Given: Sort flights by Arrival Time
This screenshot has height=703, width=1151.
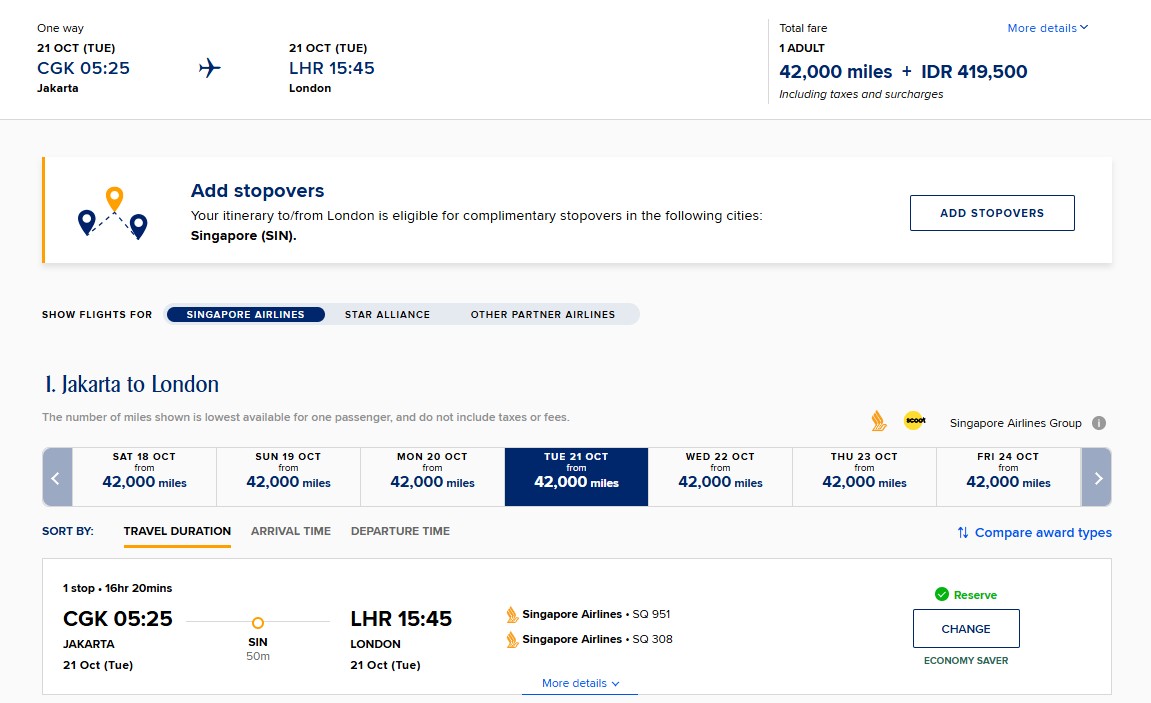Looking at the screenshot, I should [x=290, y=531].
